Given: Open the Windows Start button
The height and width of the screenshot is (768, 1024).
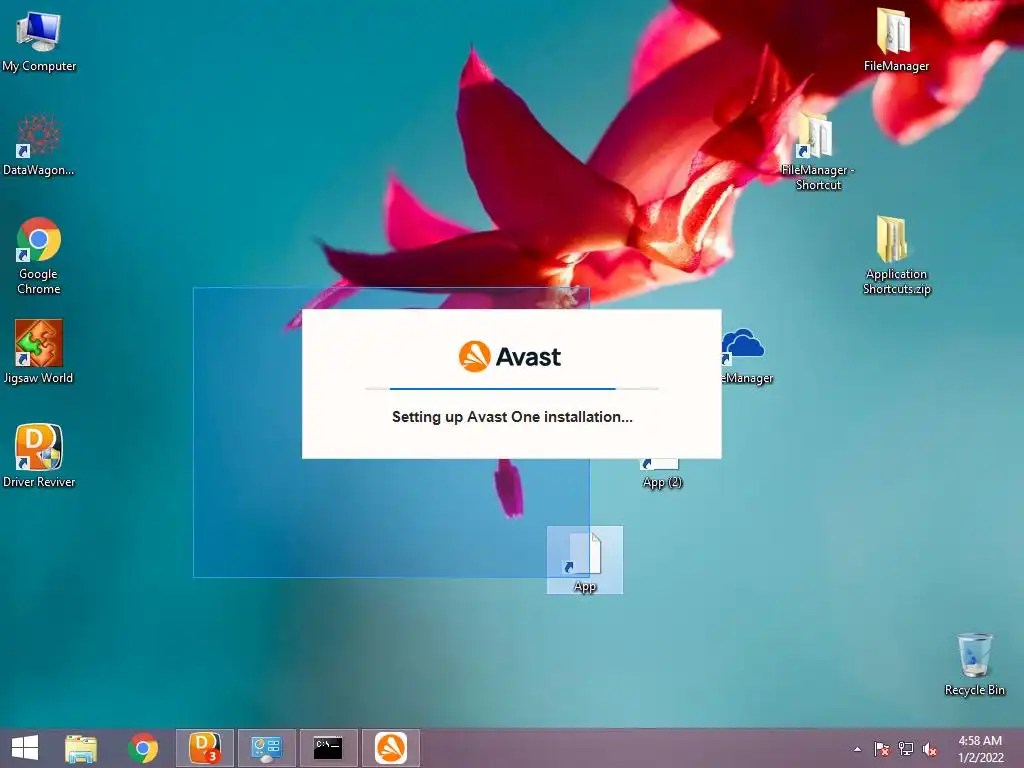Looking at the screenshot, I should pos(25,748).
